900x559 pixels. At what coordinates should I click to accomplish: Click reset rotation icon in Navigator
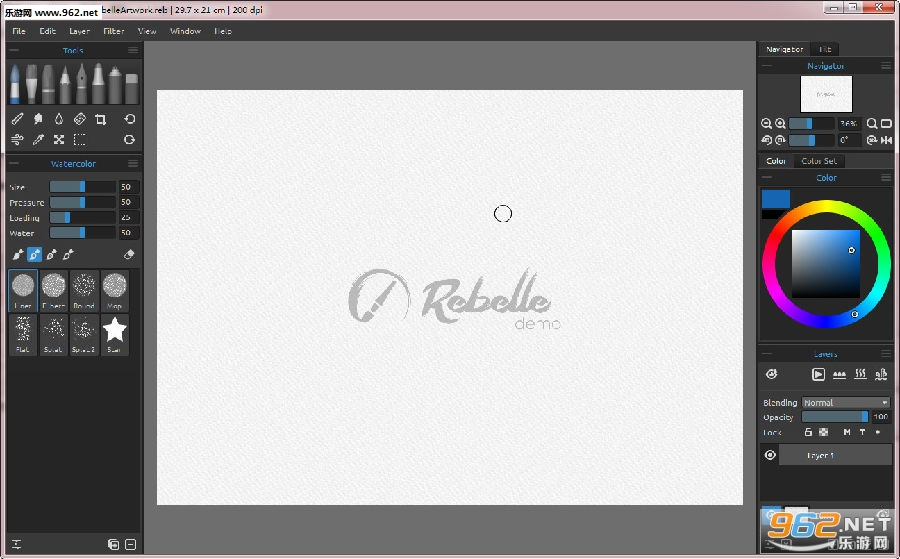click(x=872, y=140)
